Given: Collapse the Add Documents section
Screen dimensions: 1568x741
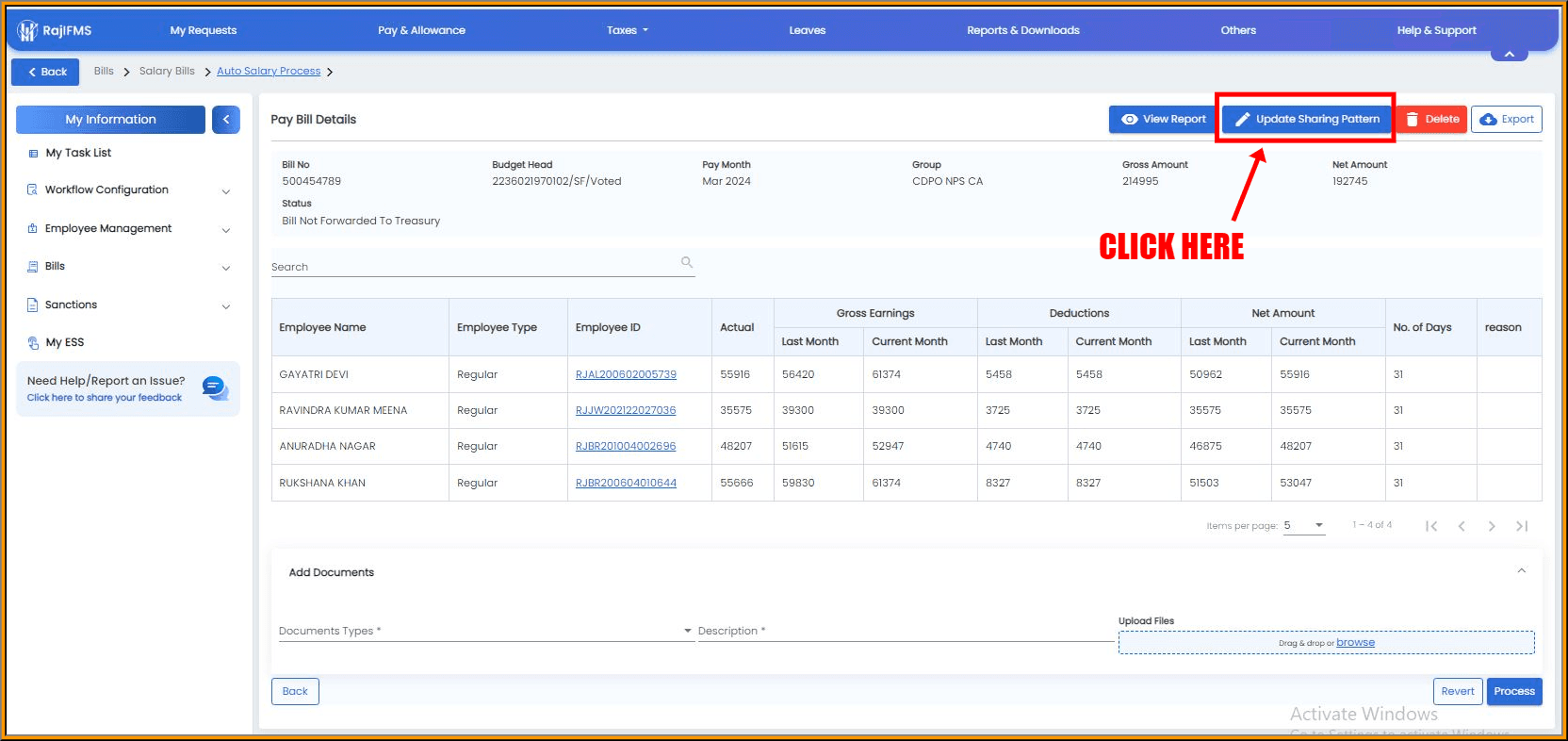Looking at the screenshot, I should (1521, 571).
